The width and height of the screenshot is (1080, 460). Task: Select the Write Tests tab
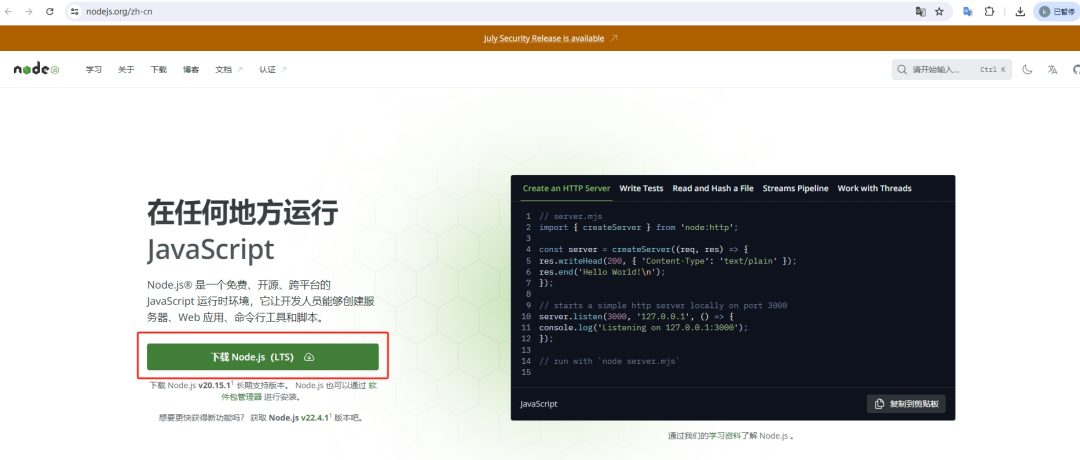pos(641,188)
